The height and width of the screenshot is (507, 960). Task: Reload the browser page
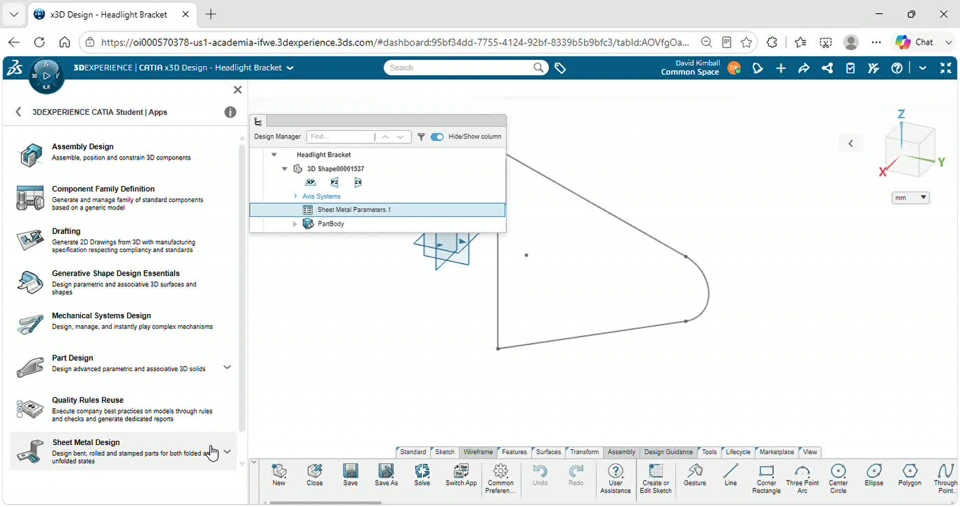pyautogui.click(x=39, y=42)
